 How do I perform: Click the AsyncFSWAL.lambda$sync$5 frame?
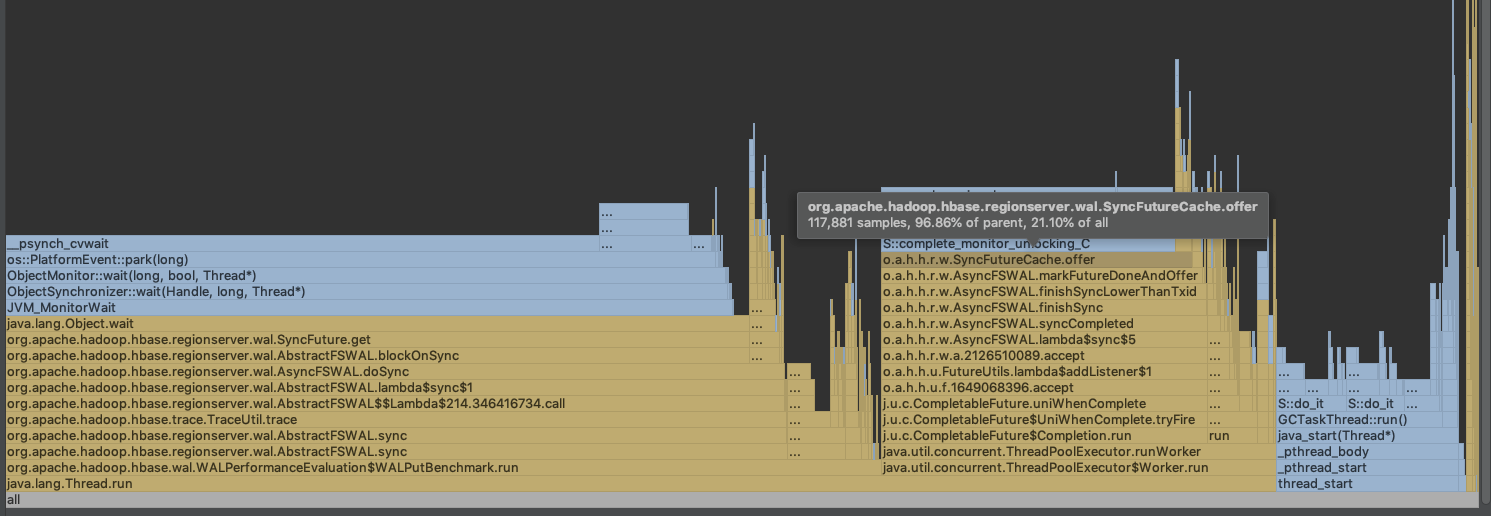[1043, 339]
